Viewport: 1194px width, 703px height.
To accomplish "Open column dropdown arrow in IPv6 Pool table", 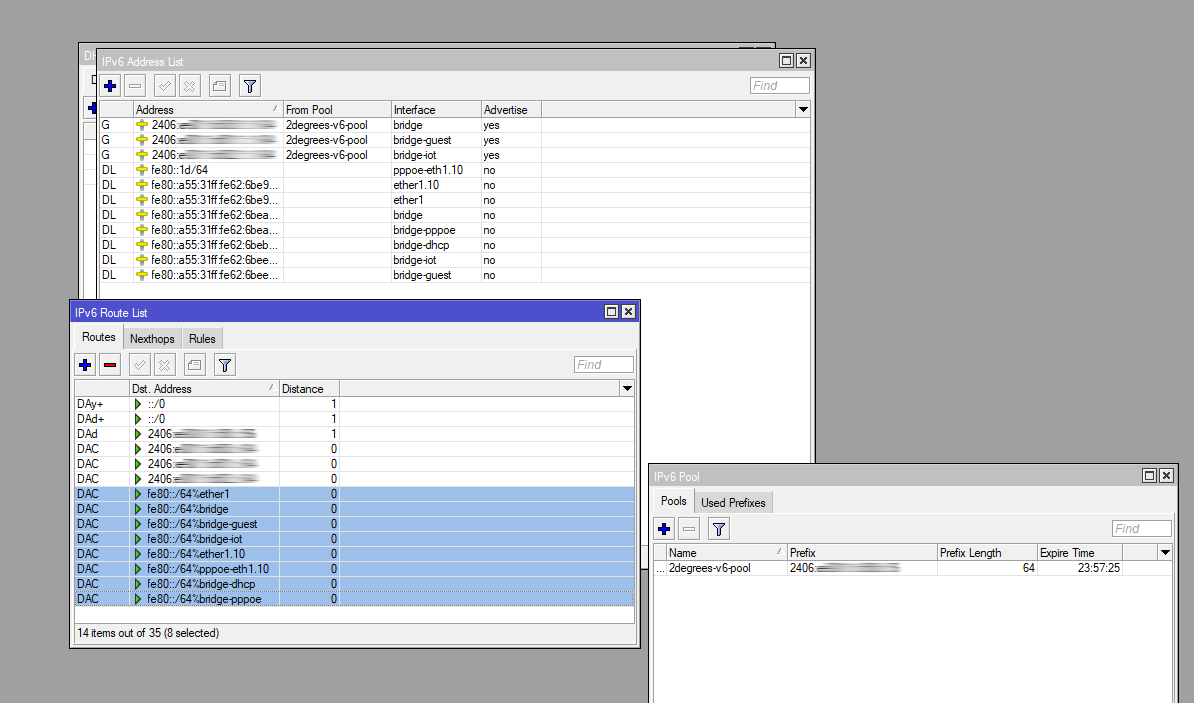I will (x=1164, y=553).
